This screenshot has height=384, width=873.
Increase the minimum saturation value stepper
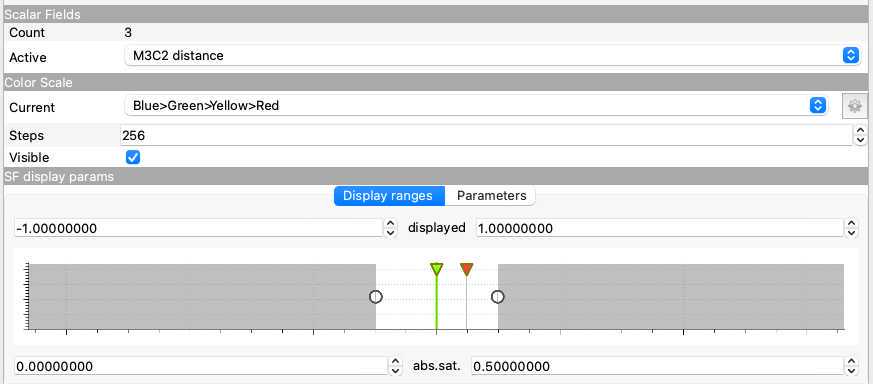pyautogui.click(x=395, y=362)
